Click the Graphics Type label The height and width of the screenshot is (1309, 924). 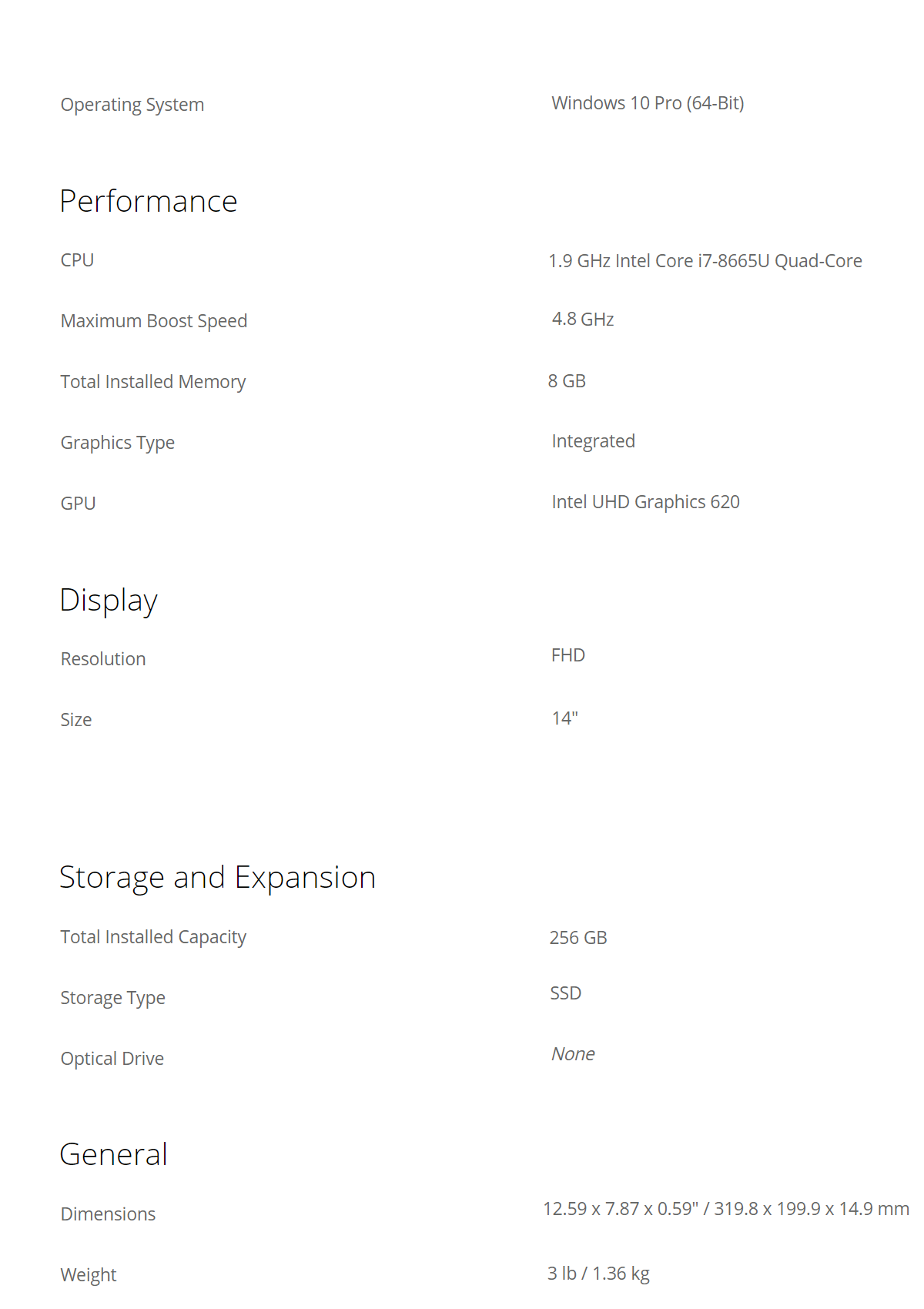118,443
